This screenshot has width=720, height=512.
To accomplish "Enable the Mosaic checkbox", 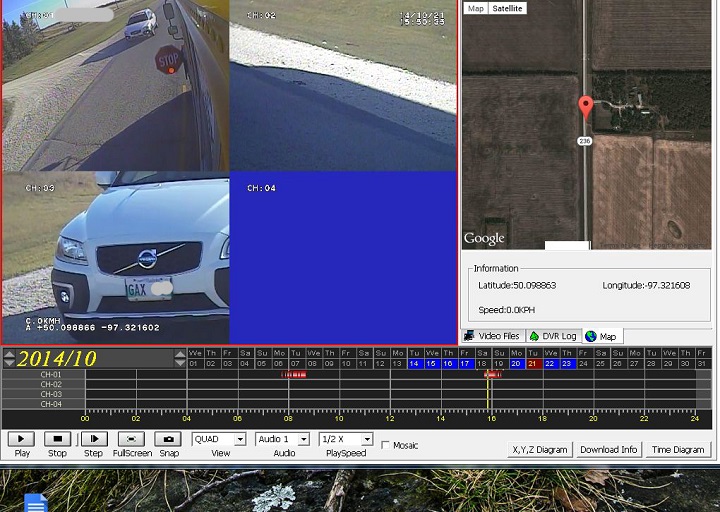I will click(386, 445).
